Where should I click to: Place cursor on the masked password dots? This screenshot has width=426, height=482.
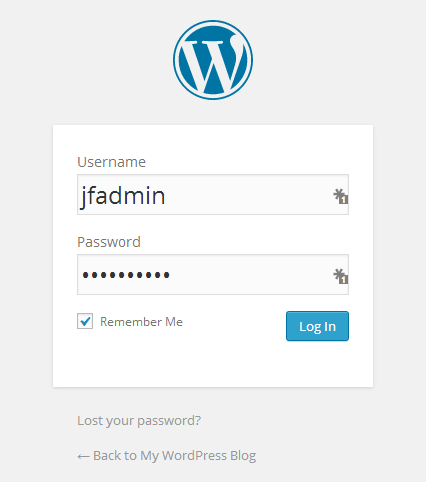pos(126,275)
